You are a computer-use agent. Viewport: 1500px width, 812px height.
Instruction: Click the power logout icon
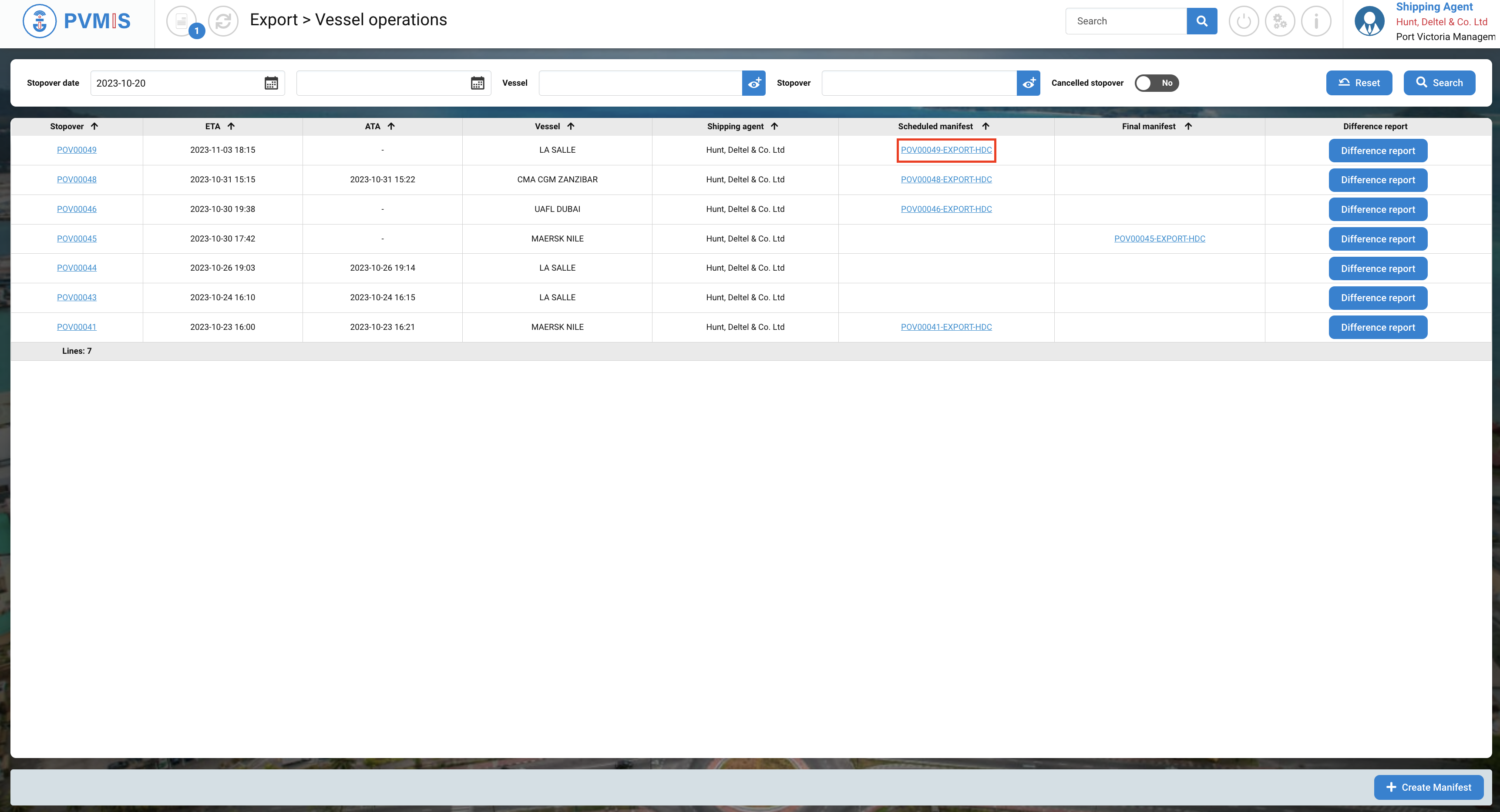1243,21
